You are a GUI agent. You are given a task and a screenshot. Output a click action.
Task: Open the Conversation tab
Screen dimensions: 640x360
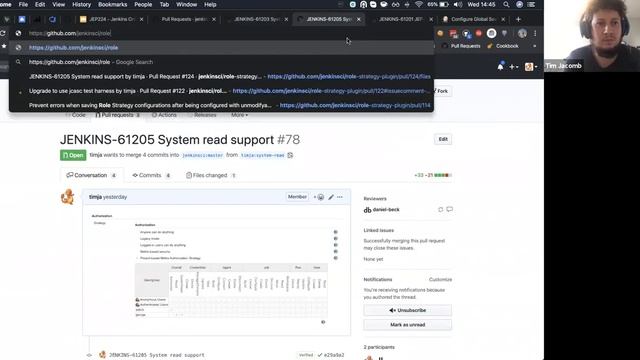(91, 175)
